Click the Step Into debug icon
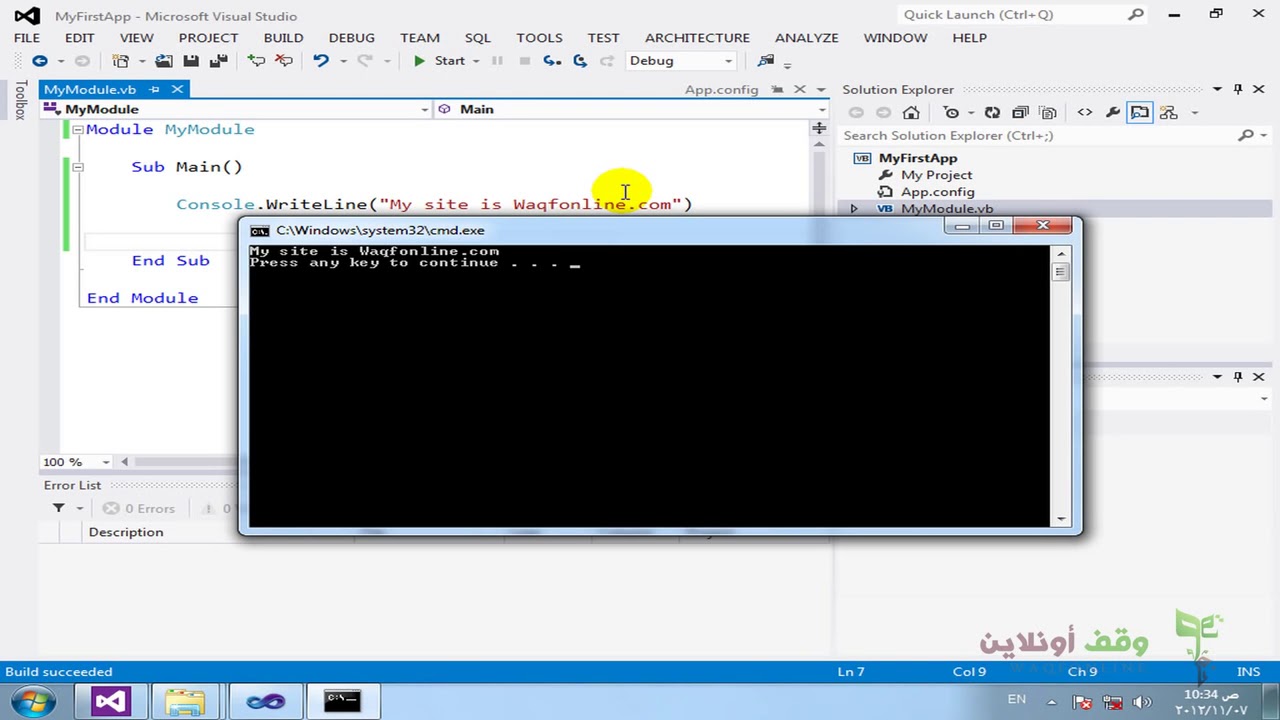1280x720 pixels. click(x=552, y=61)
